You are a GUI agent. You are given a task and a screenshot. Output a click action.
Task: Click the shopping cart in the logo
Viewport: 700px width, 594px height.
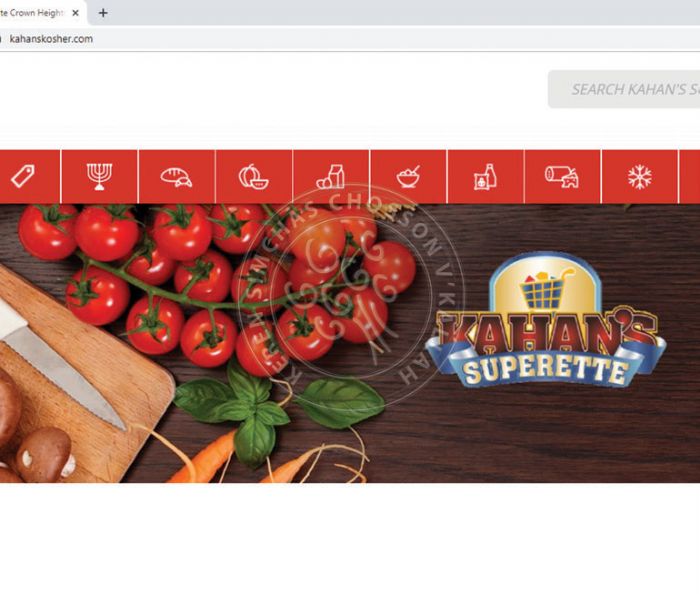click(546, 288)
